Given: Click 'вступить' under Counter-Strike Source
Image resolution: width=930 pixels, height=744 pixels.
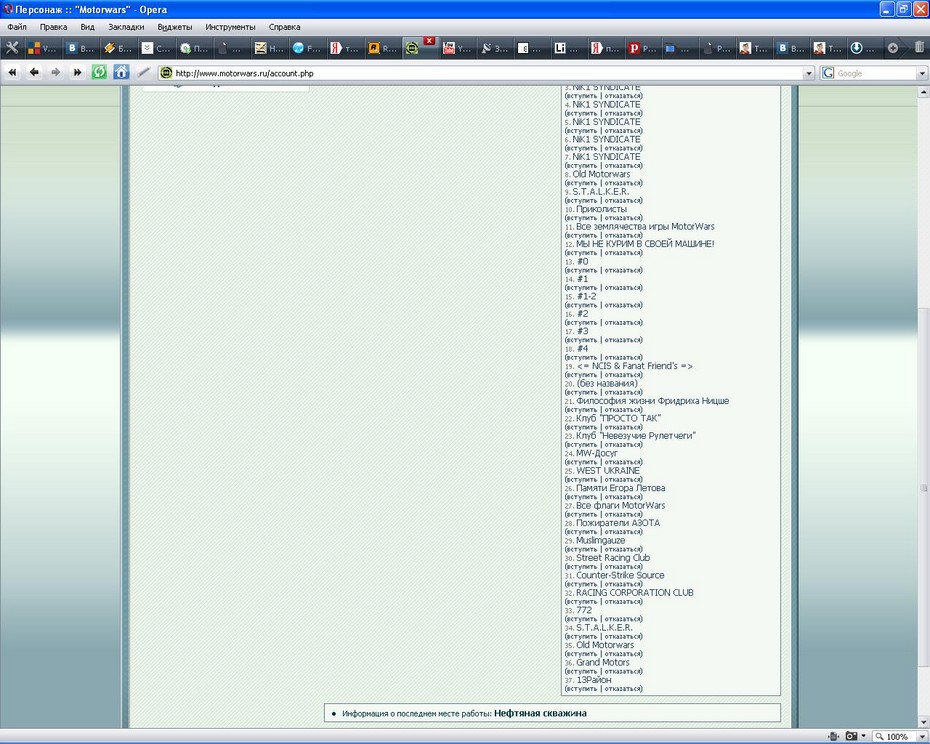Looking at the screenshot, I should (x=582, y=584).
